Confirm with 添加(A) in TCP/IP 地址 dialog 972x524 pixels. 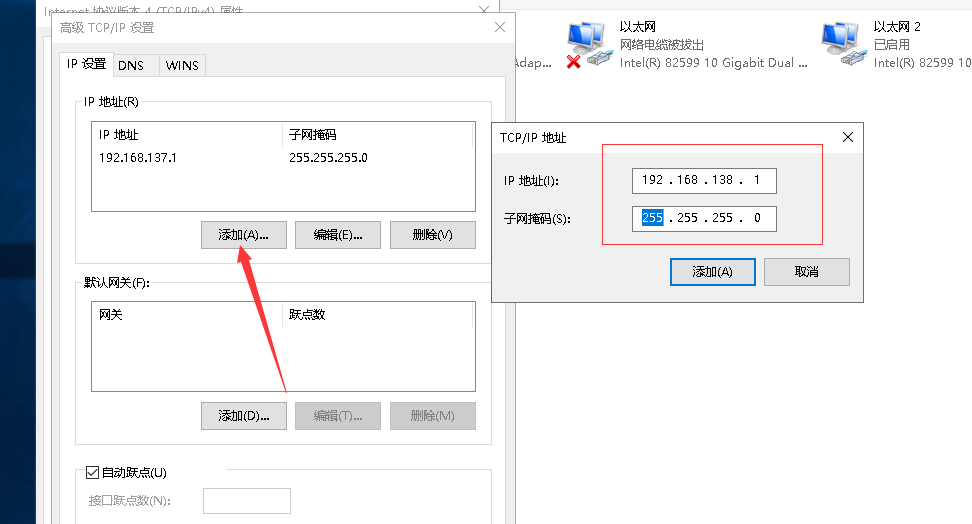point(712,272)
